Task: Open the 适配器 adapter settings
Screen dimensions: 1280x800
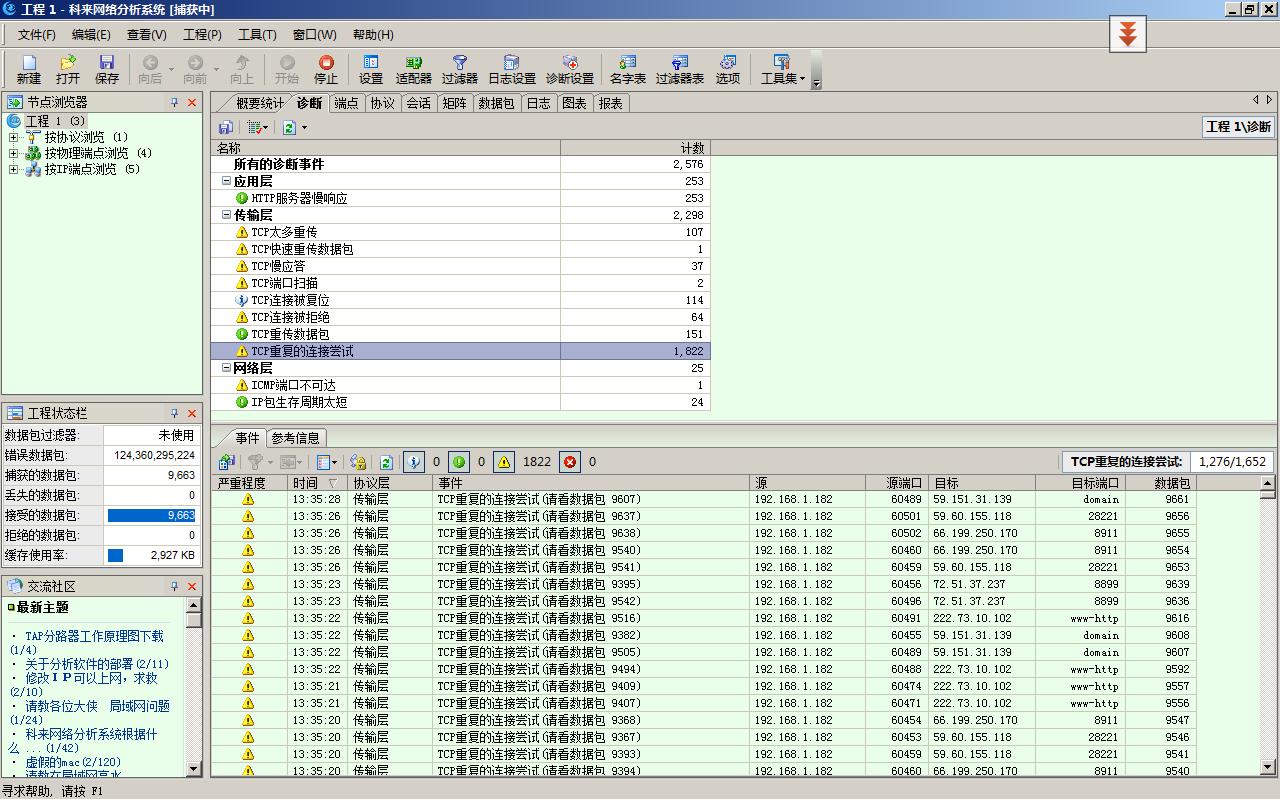Action: click(x=415, y=68)
